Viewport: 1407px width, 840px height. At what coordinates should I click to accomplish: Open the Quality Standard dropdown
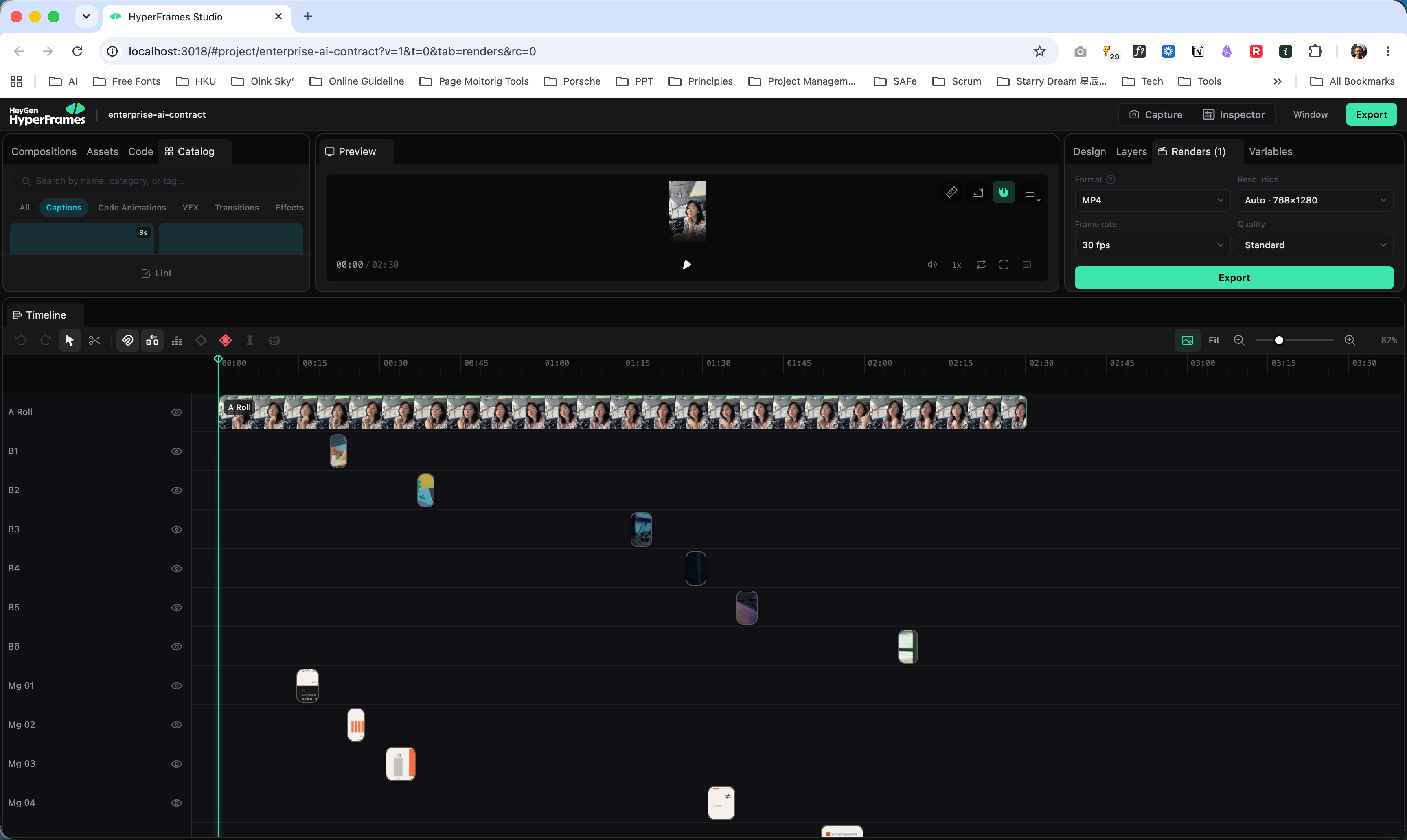coord(1315,245)
